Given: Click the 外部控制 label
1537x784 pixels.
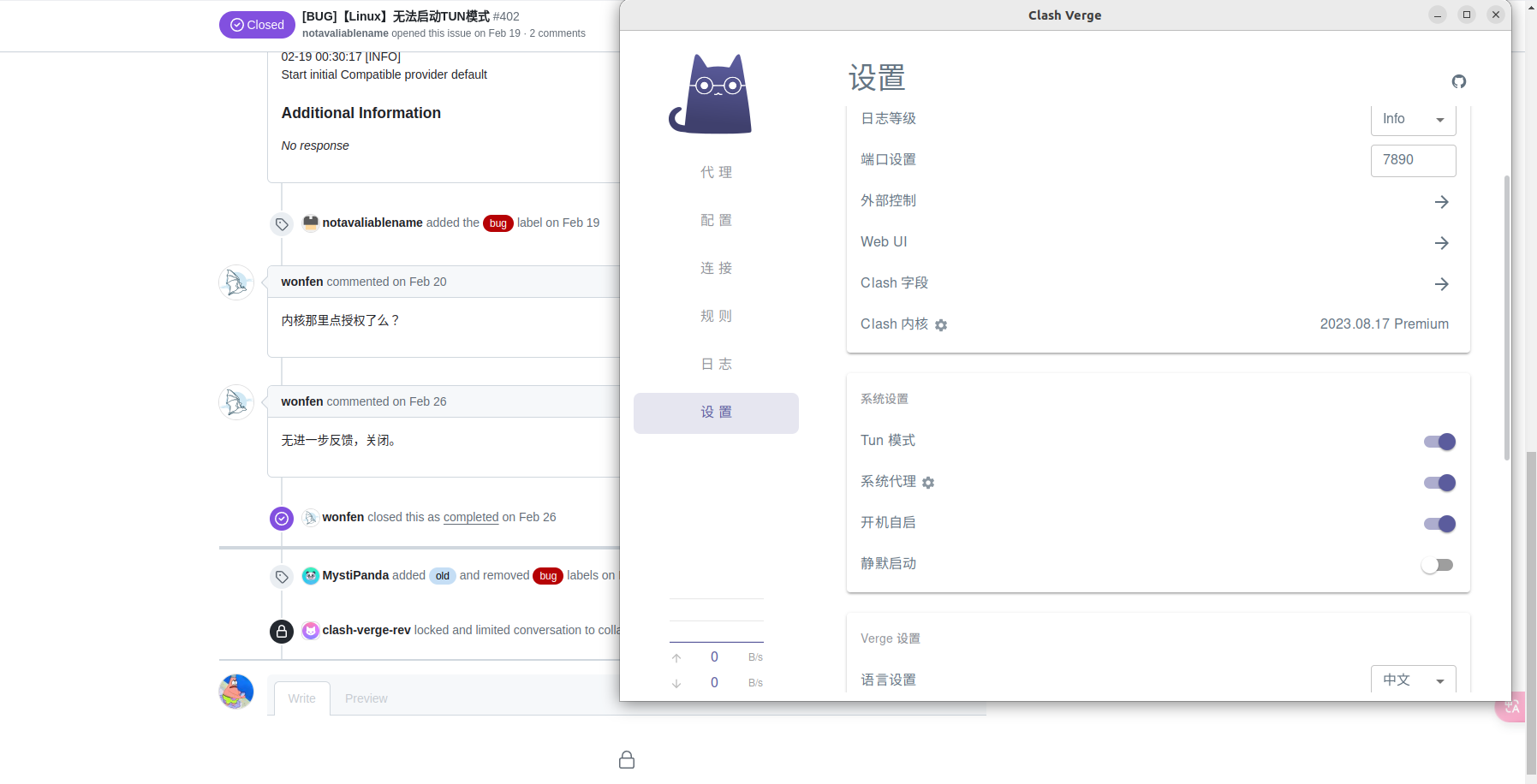Looking at the screenshot, I should tap(888, 201).
